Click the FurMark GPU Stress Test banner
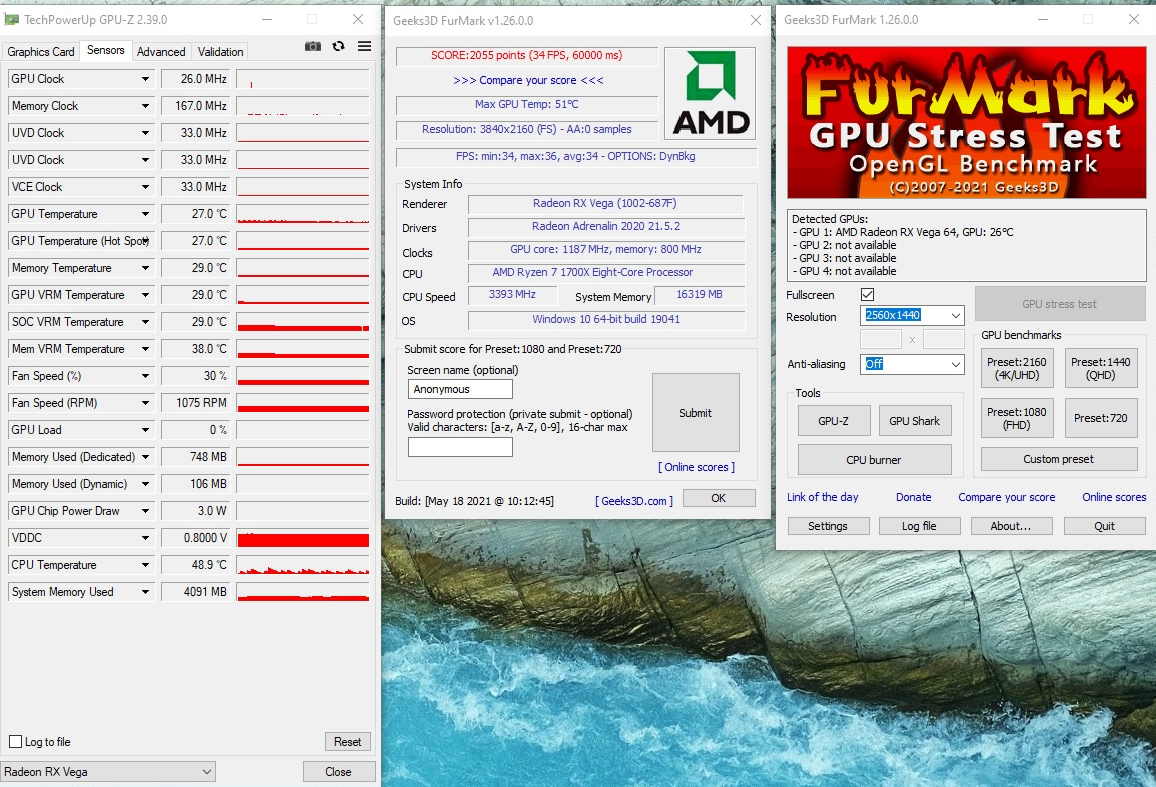1156x787 pixels. point(967,122)
